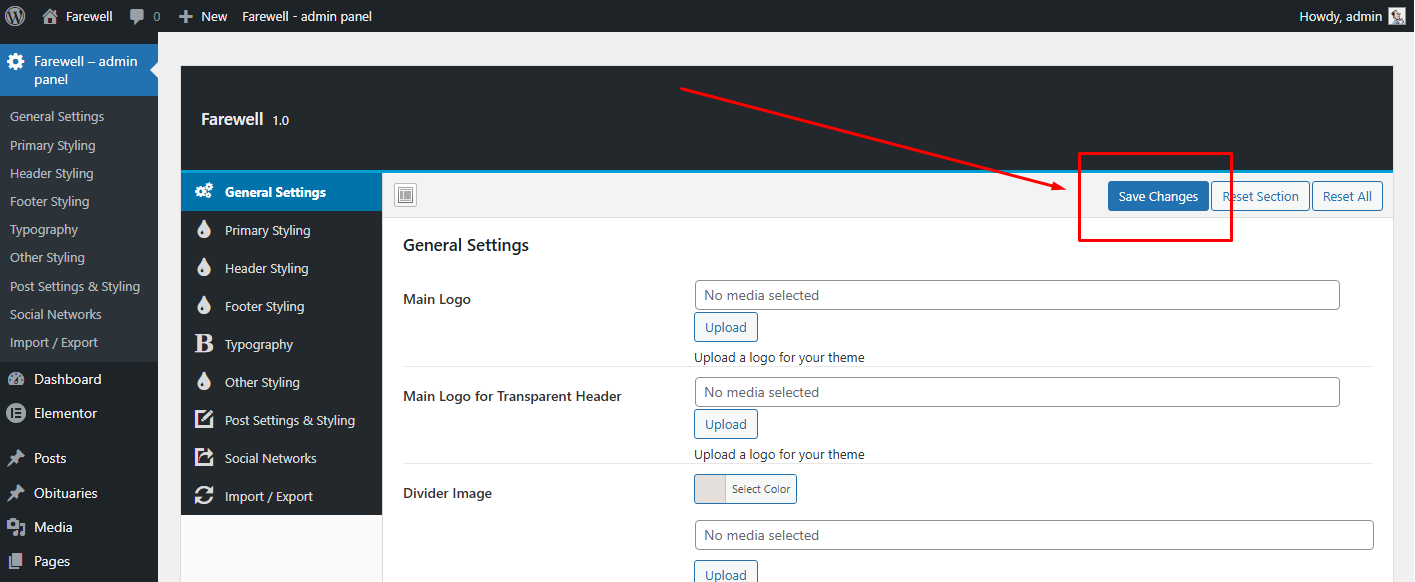Open Howdy, admin account menu

[x=1340, y=16]
